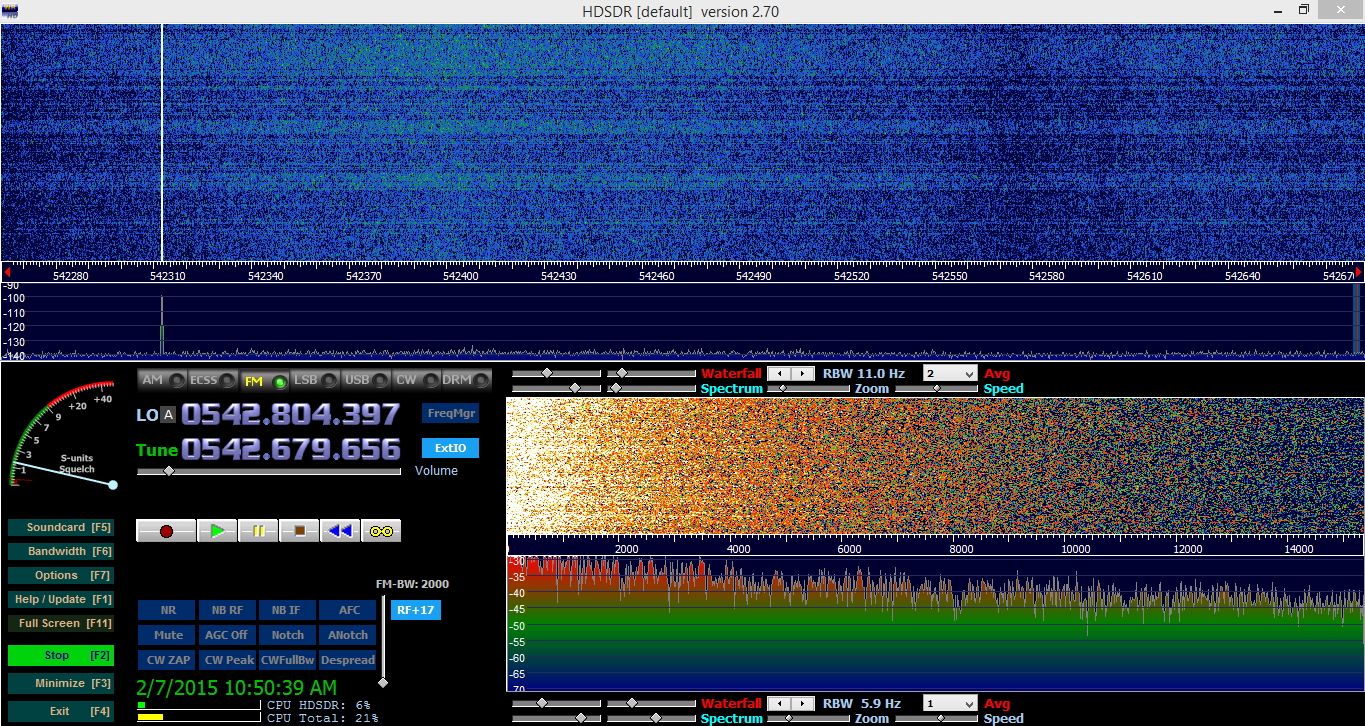1365x726 pixels.
Task: Adjust lower Speed slider
Action: point(936,718)
